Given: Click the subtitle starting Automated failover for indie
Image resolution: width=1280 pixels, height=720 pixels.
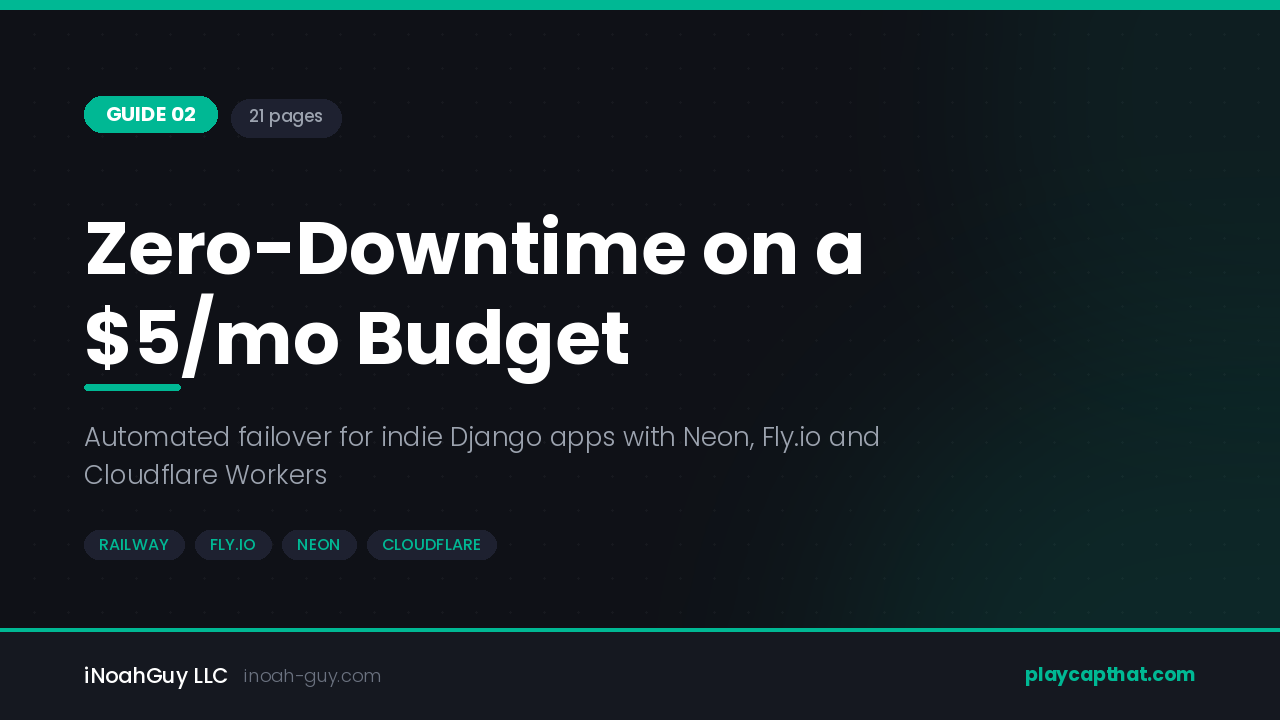Looking at the screenshot, I should click(x=482, y=456).
